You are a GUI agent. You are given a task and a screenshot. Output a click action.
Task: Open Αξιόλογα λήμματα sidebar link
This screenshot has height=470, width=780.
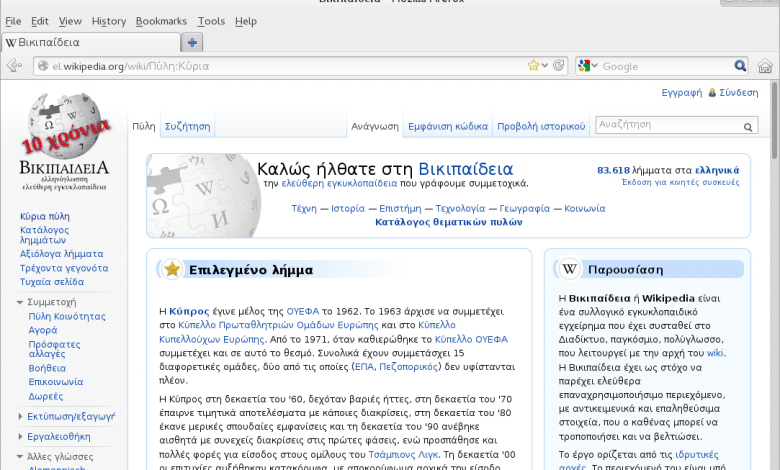pos(62,254)
